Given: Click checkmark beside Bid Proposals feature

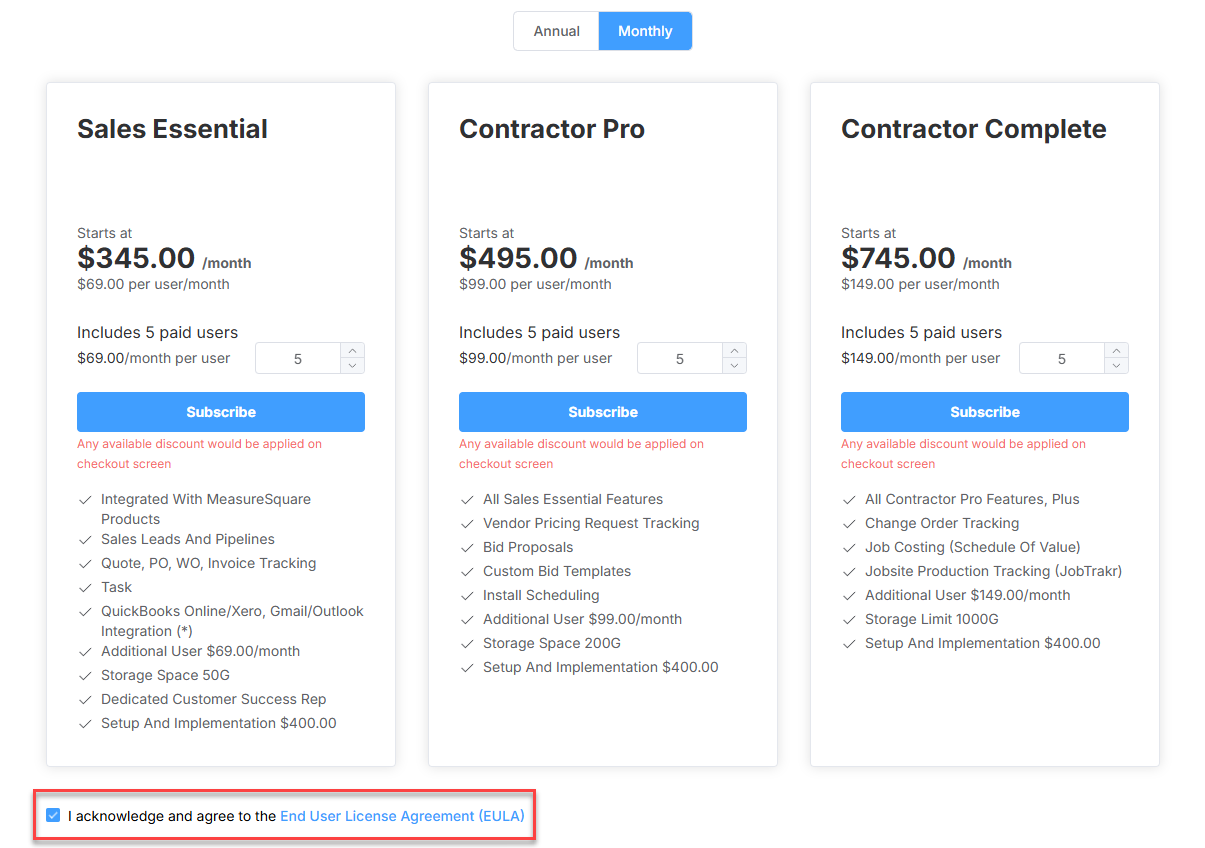Looking at the screenshot, I should click(466, 548).
